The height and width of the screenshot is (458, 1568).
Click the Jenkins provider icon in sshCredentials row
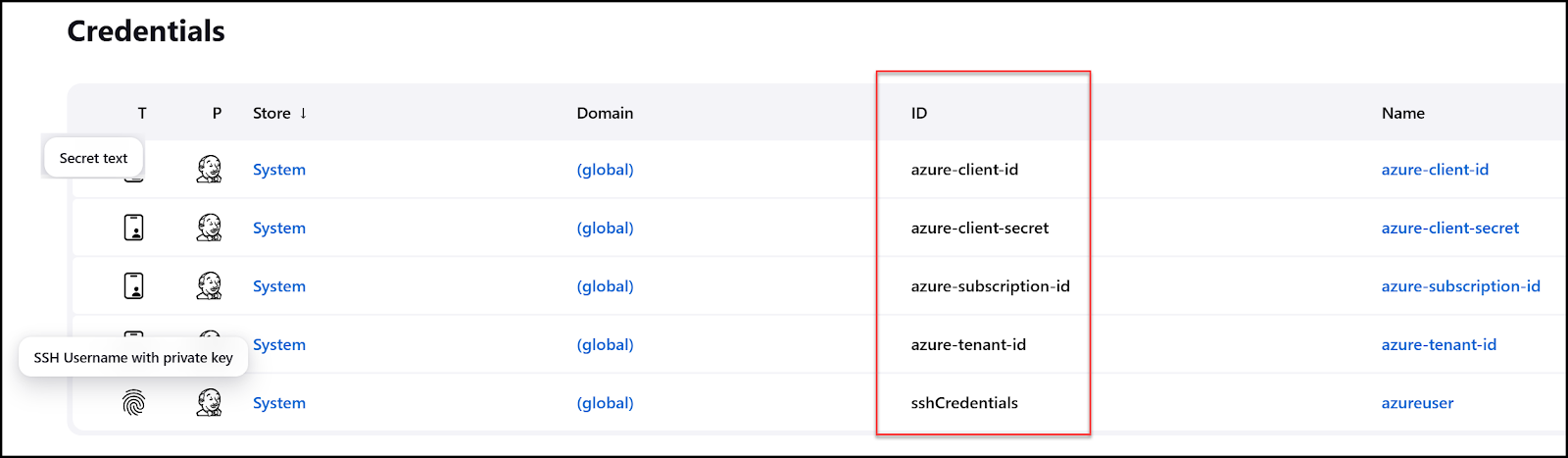(209, 402)
